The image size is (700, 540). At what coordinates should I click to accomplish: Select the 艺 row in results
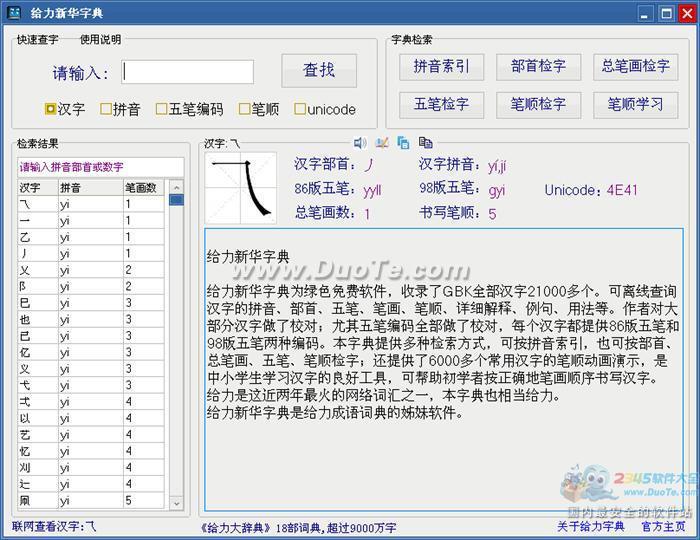pyautogui.click(x=91, y=435)
